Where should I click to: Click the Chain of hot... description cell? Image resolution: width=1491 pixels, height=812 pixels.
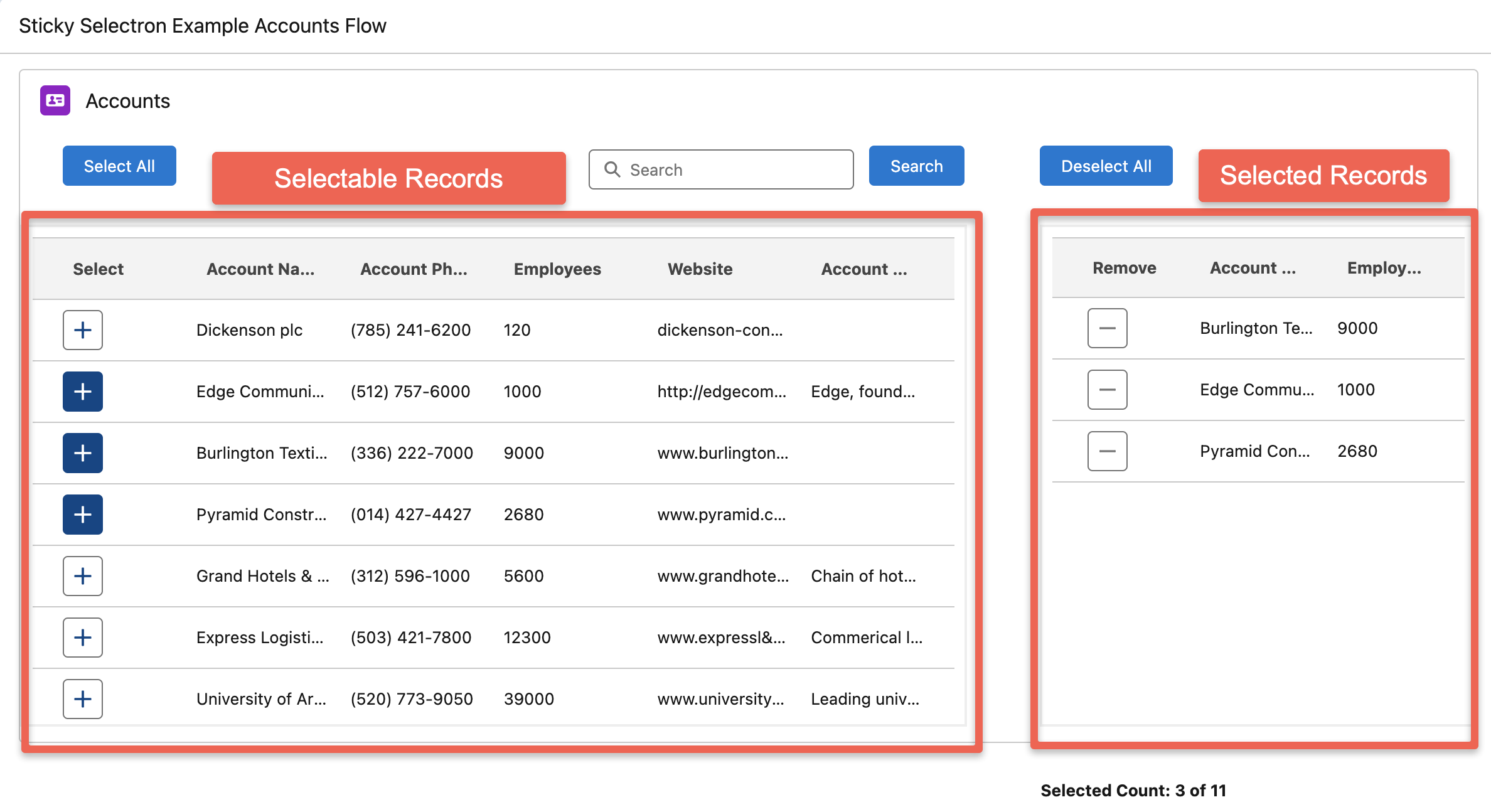[x=863, y=576]
